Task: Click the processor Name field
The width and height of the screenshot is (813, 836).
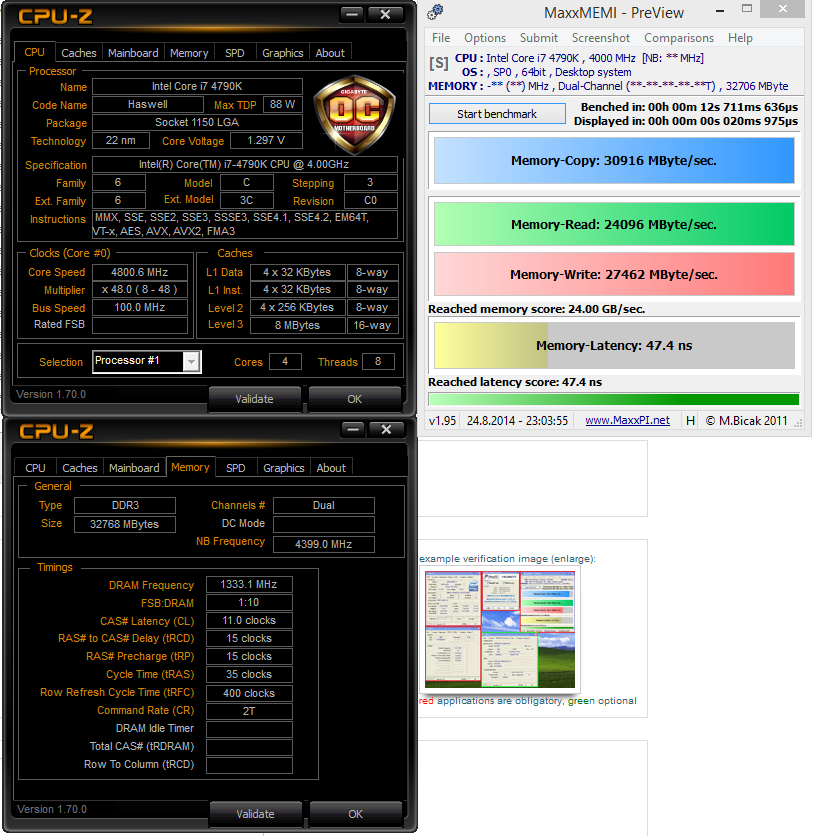Action: 197,86
